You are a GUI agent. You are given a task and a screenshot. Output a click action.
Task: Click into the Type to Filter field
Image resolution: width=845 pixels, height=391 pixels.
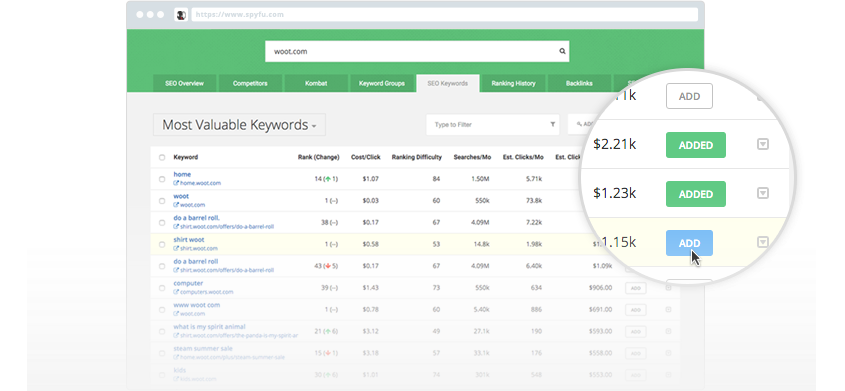tap(488, 124)
